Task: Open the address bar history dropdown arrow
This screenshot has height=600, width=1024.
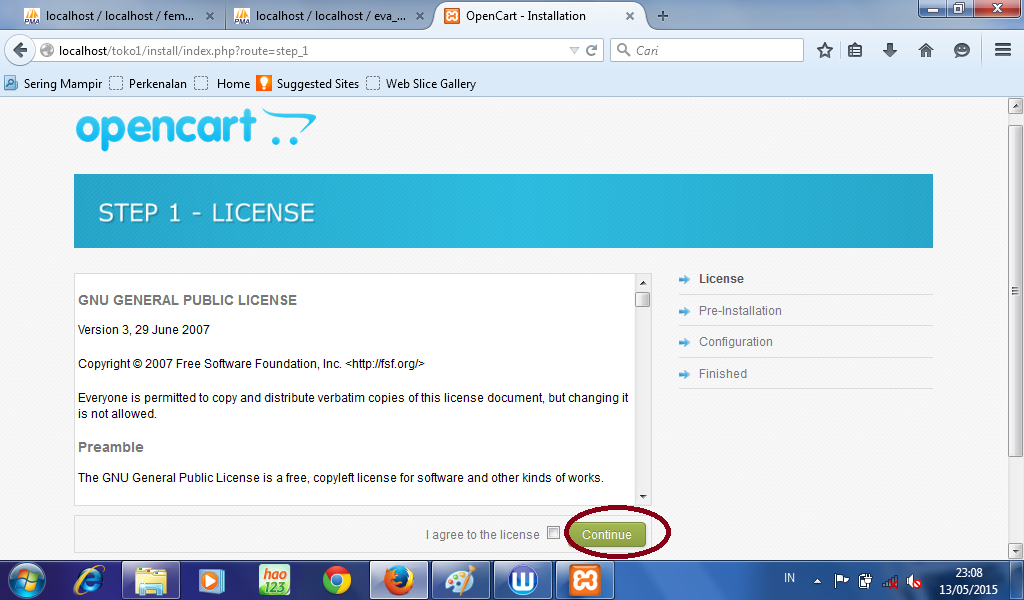Action: click(x=574, y=50)
